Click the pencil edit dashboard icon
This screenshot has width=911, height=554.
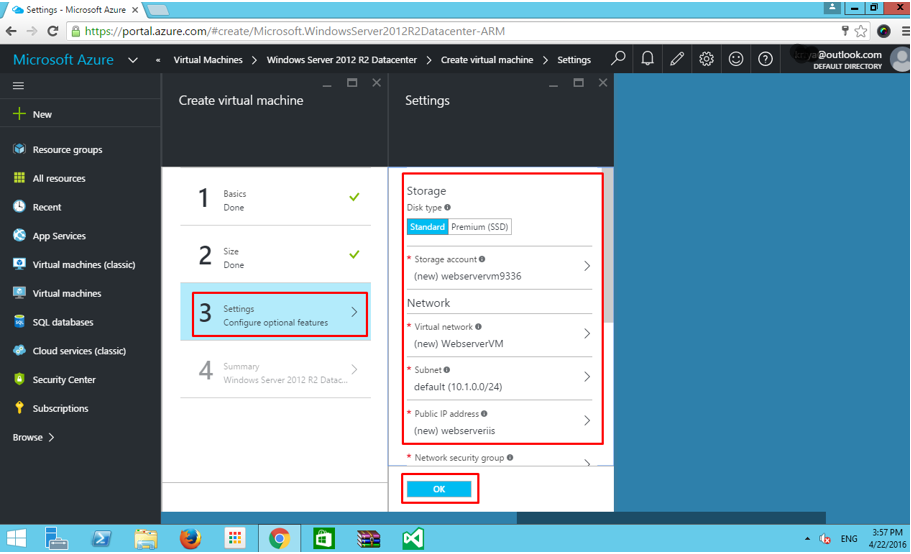pyautogui.click(x=677, y=59)
